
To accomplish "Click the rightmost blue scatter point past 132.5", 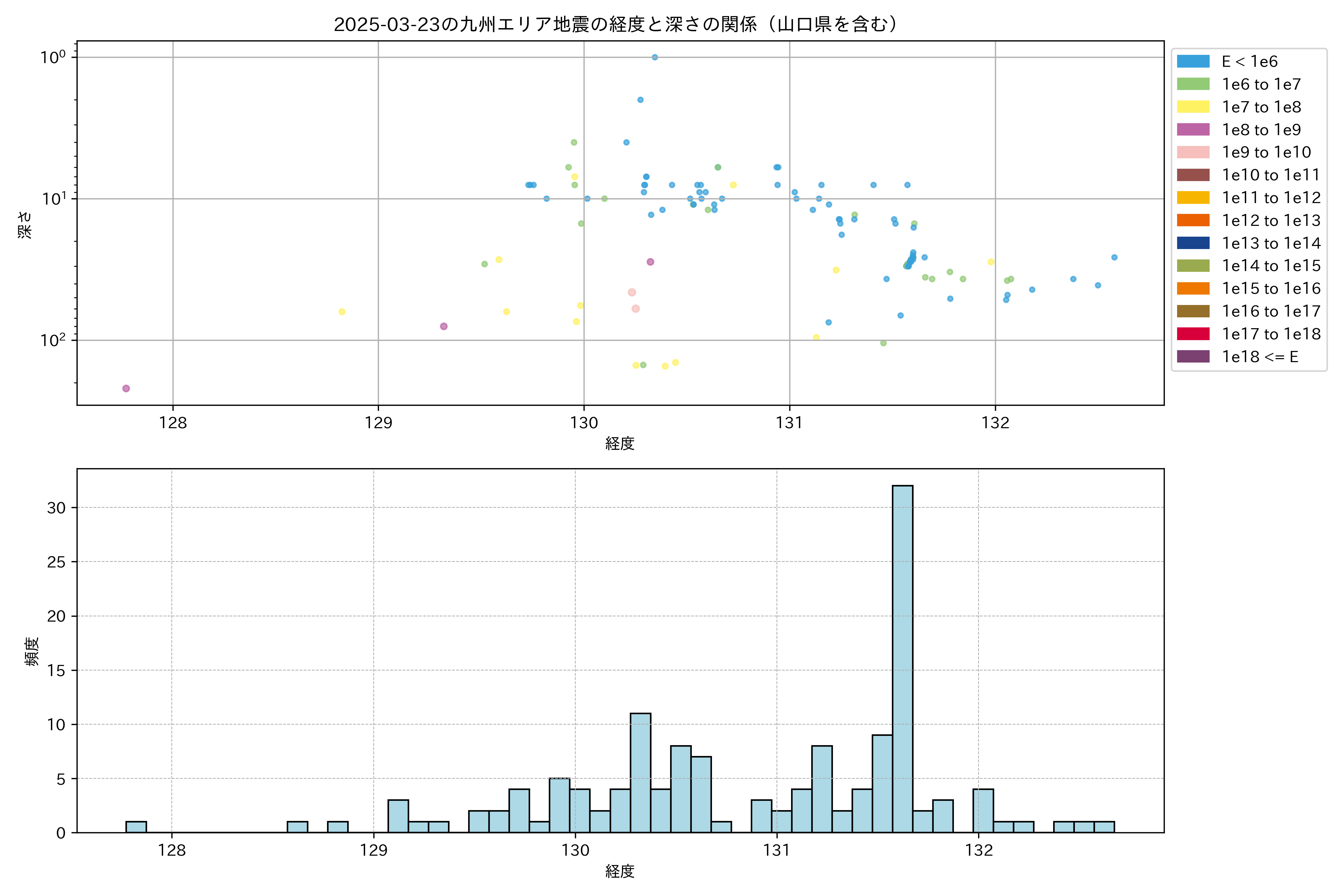I will coord(1114,257).
